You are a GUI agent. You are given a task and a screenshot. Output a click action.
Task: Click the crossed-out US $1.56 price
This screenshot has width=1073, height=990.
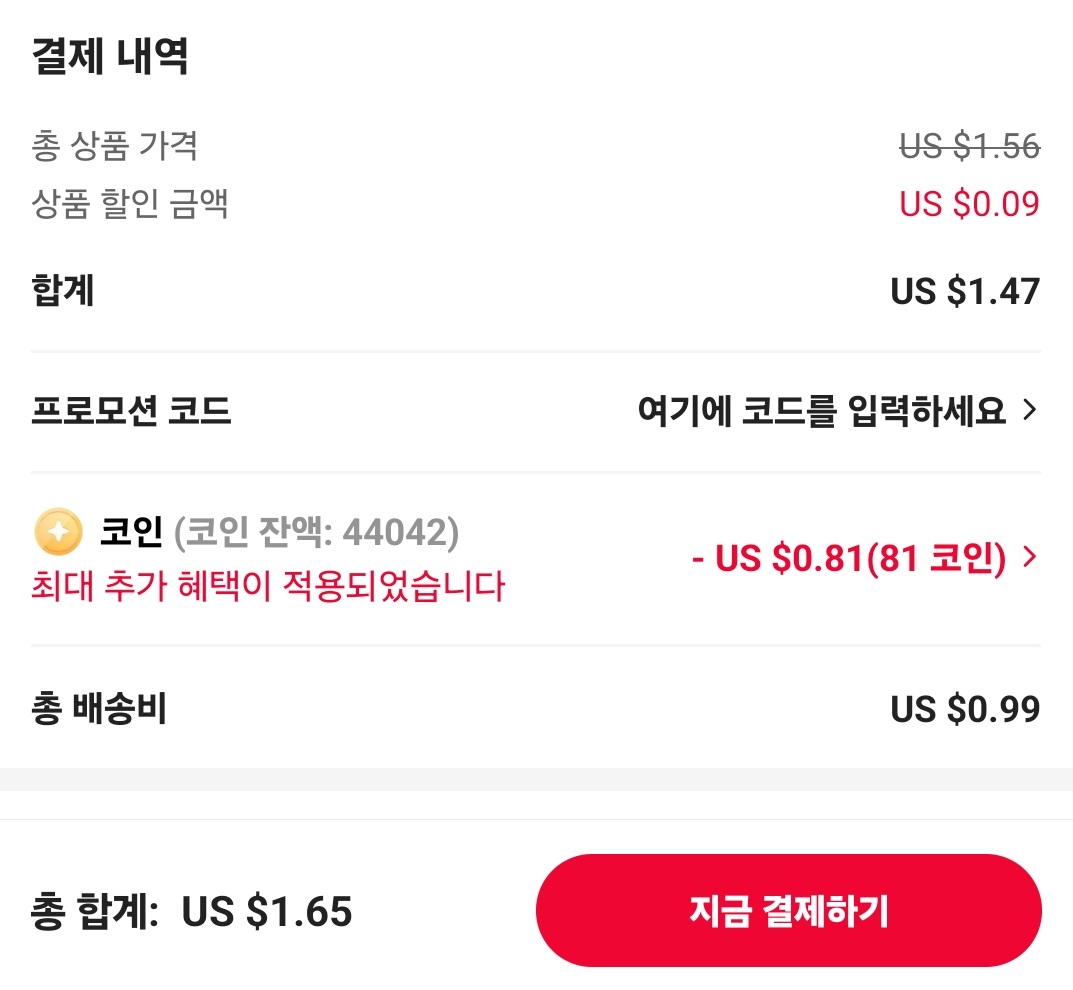[x=967, y=146]
